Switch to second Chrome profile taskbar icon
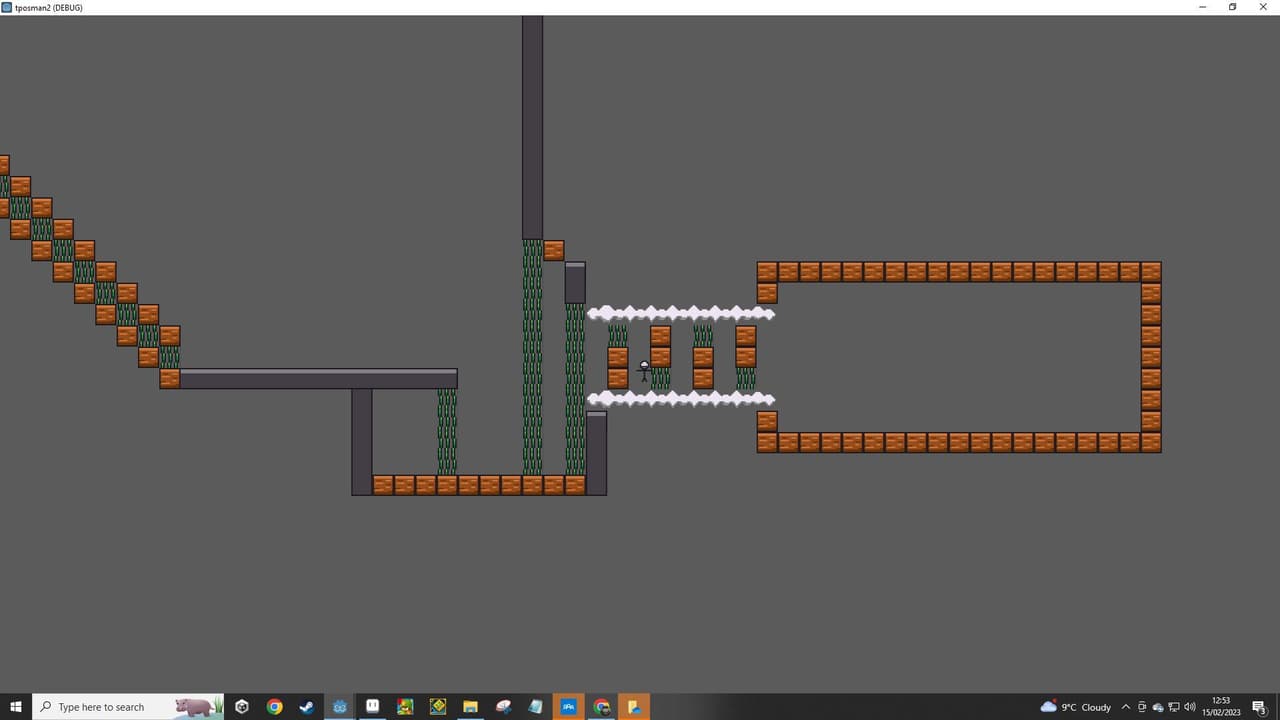The width and height of the screenshot is (1280, 720). click(601, 707)
